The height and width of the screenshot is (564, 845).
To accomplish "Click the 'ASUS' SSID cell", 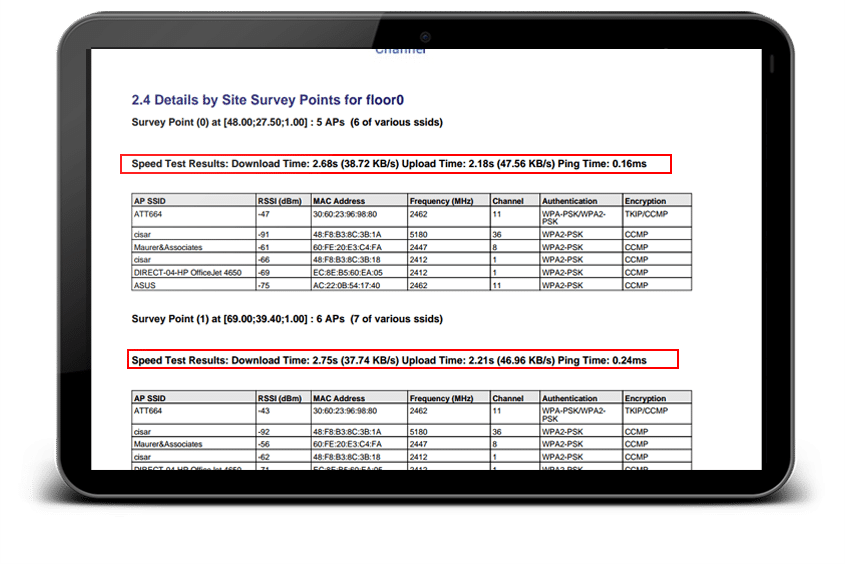I will click(x=144, y=286).
